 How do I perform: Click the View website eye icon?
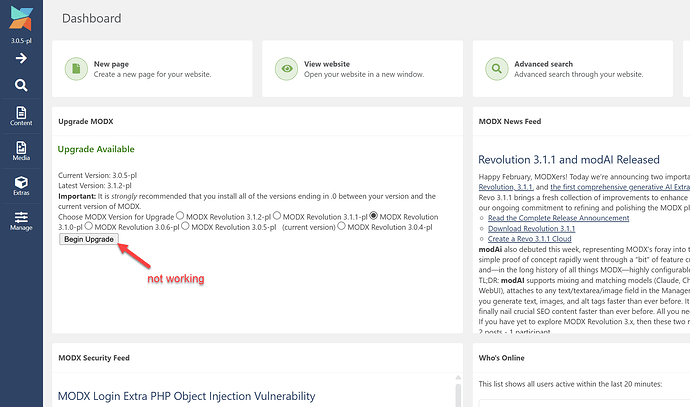[287, 69]
